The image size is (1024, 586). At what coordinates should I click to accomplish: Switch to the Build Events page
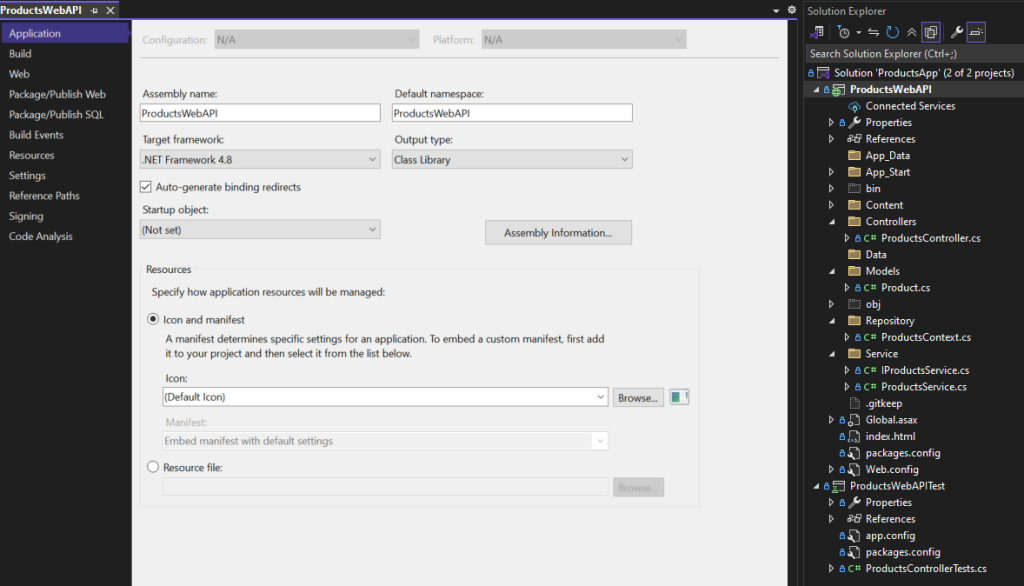pos(36,134)
